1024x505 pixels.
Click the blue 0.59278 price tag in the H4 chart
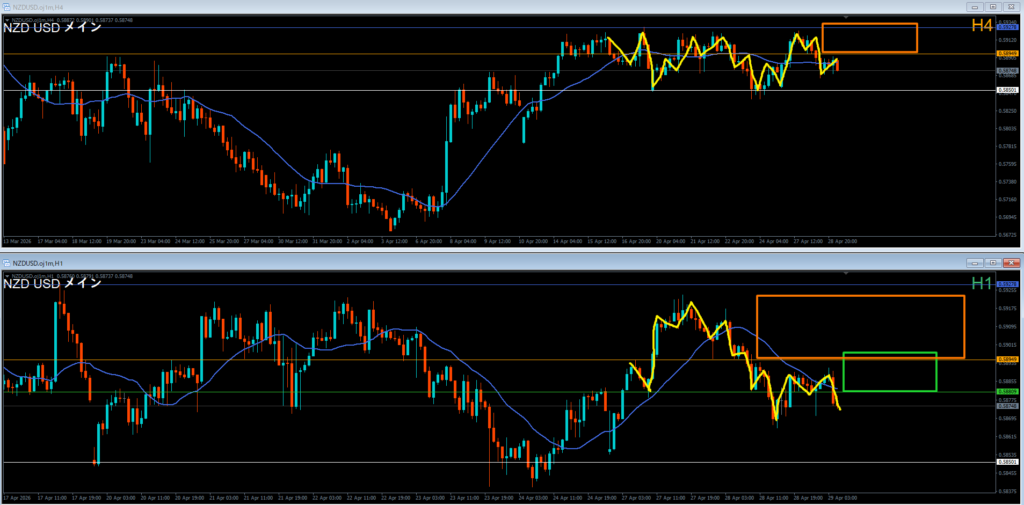pos(1006,27)
